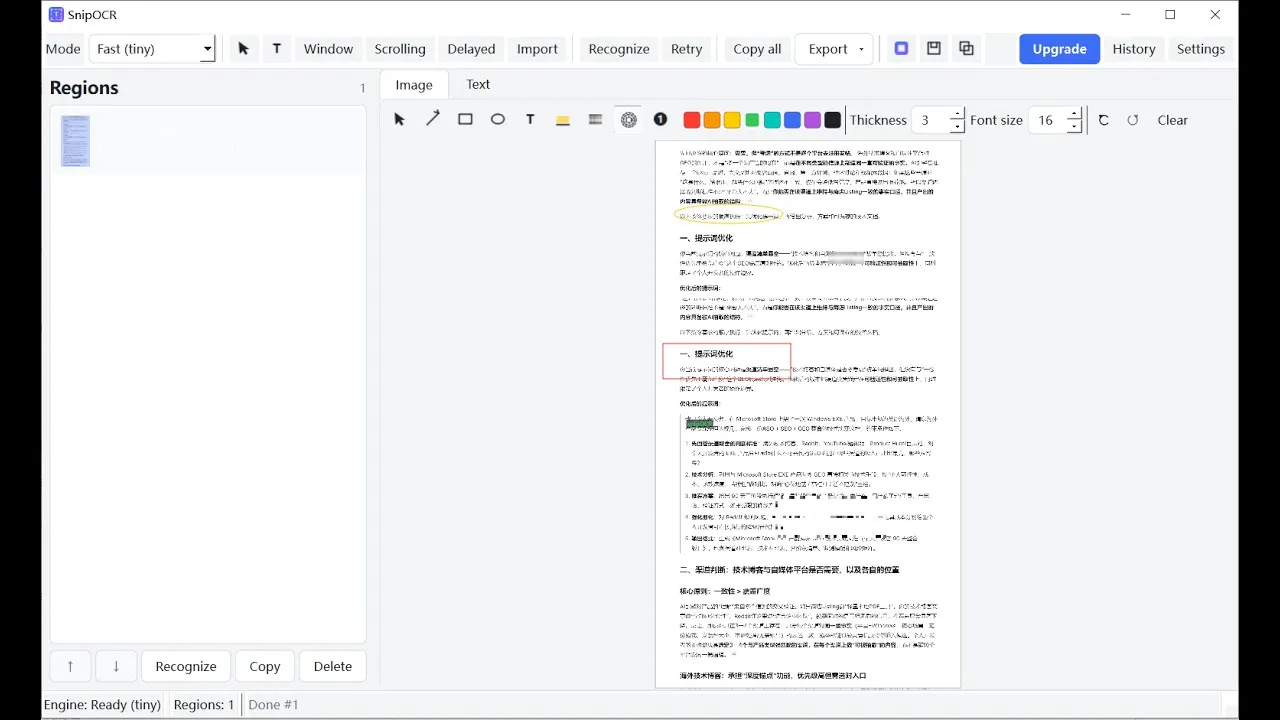Select the numbered step marker tool
Viewport: 1280px width, 720px height.
(660, 120)
